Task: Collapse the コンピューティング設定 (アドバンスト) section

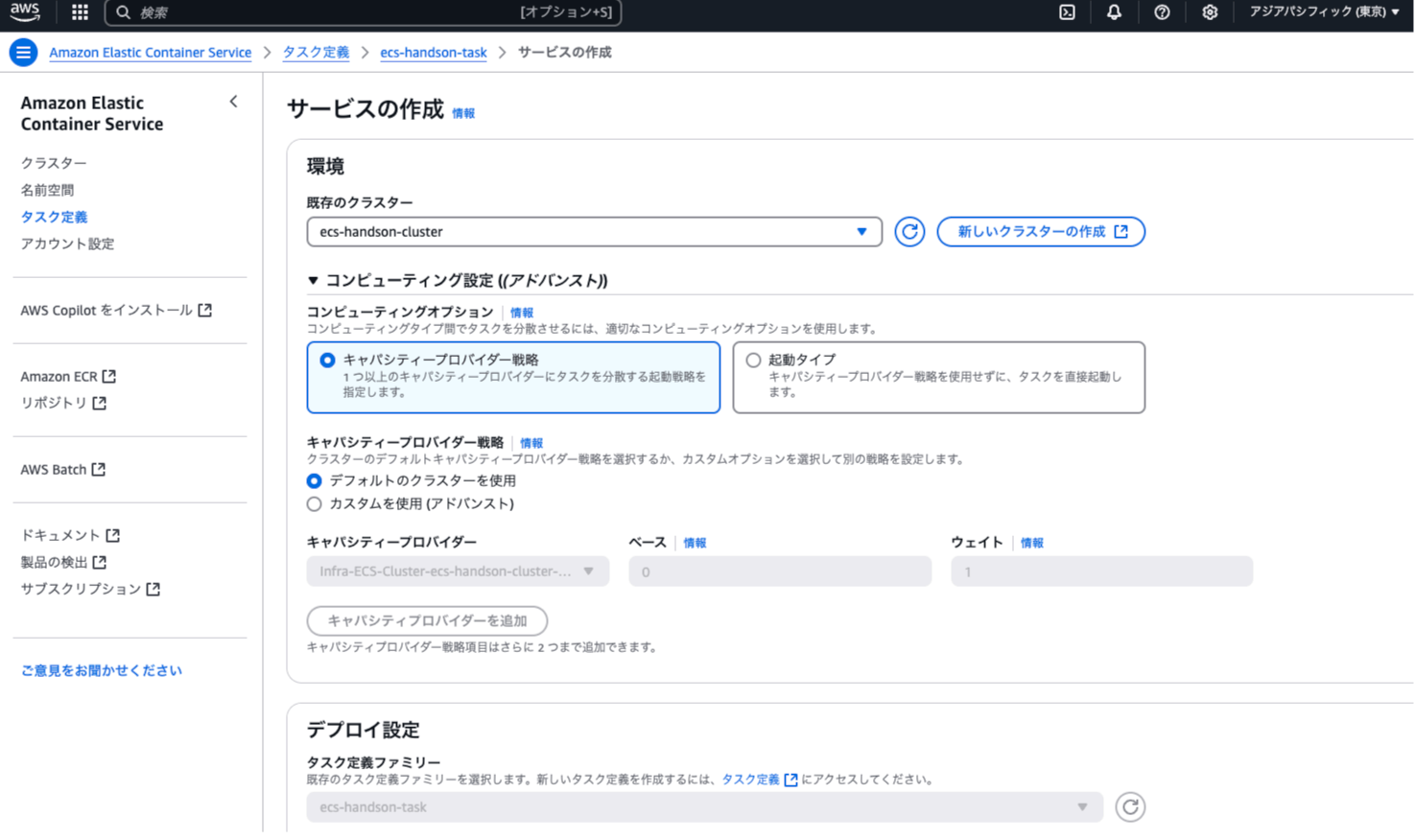Action: coord(314,280)
